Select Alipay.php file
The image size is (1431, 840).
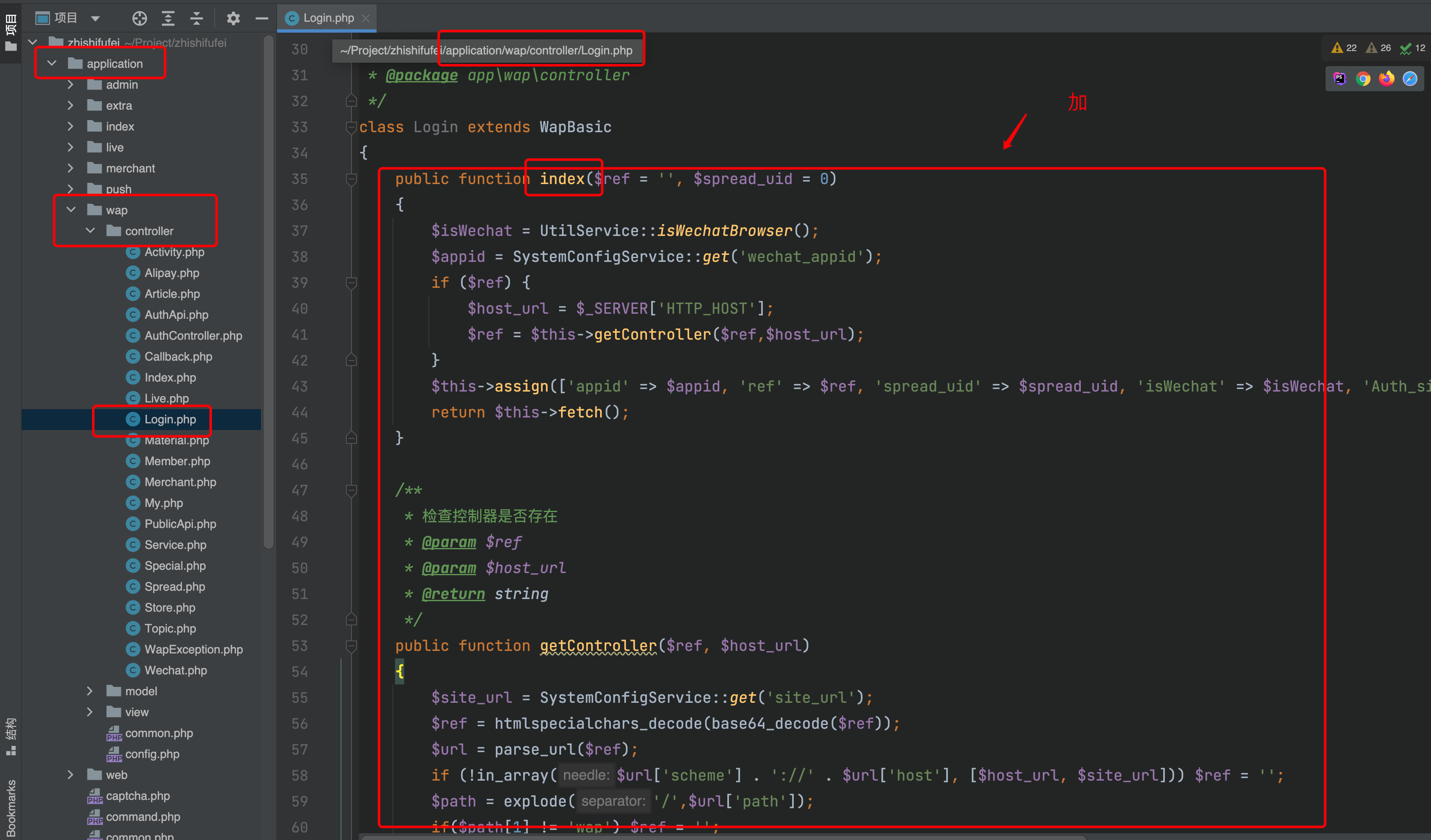[162, 273]
